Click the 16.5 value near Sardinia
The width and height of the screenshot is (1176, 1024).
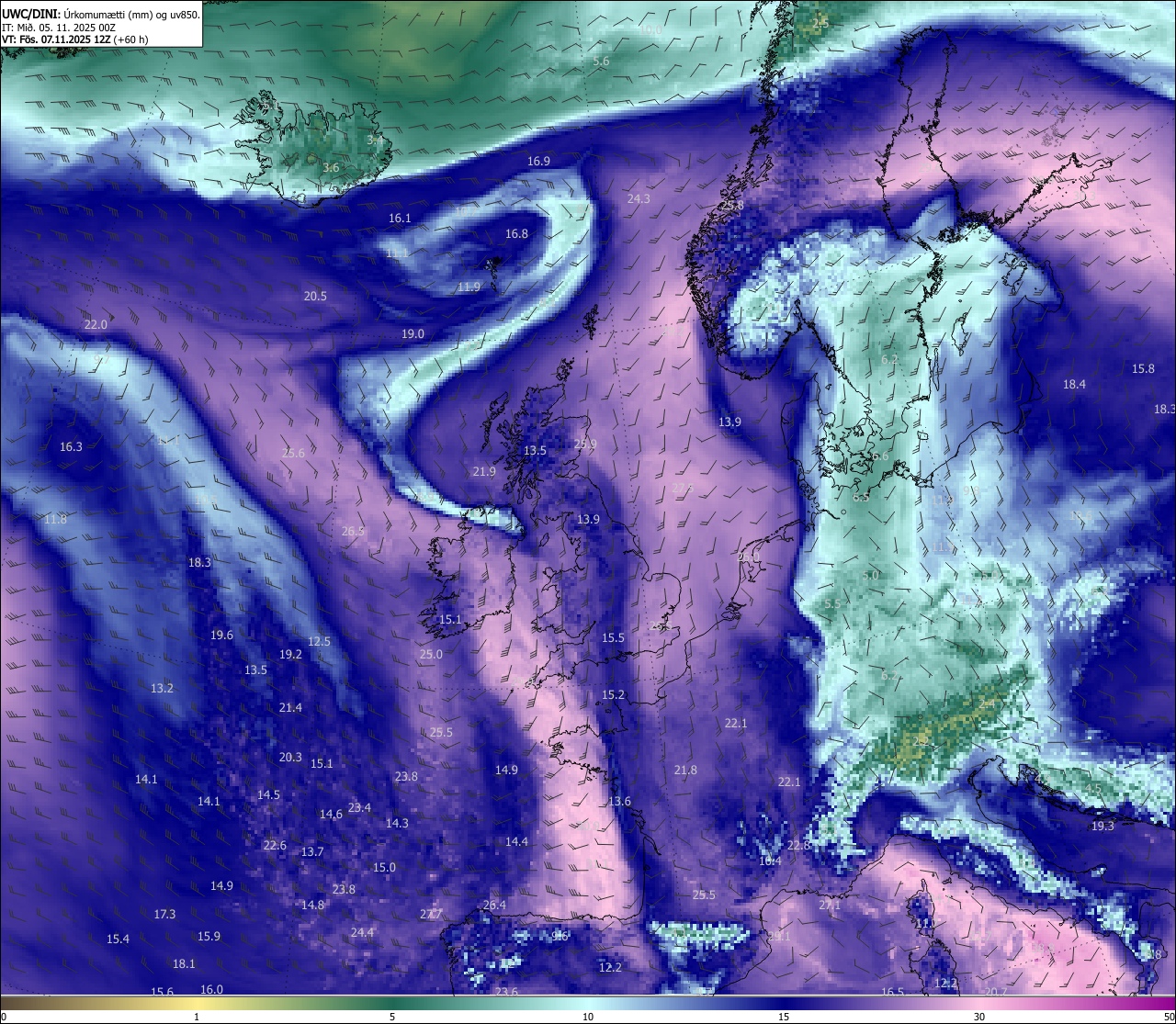[x=892, y=993]
